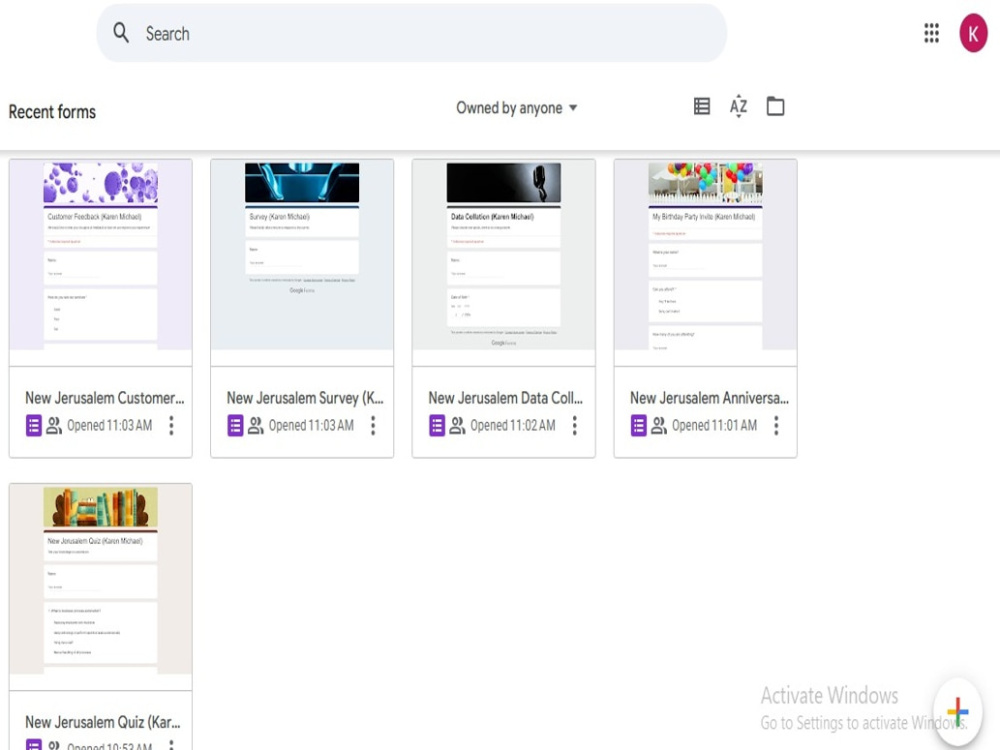Click Opened 11:01 AM text
The image size is (1000, 750).
click(x=714, y=425)
